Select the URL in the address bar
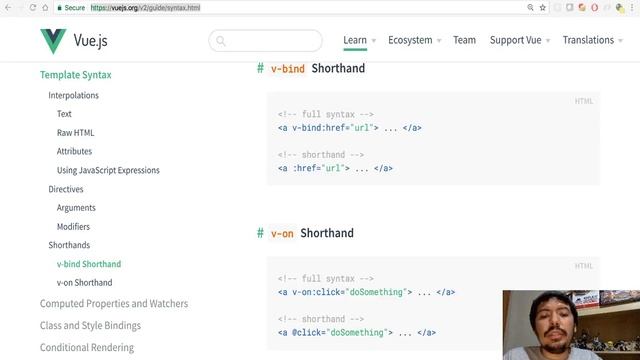Image resolution: width=640 pixels, height=360 pixels. click(145, 8)
